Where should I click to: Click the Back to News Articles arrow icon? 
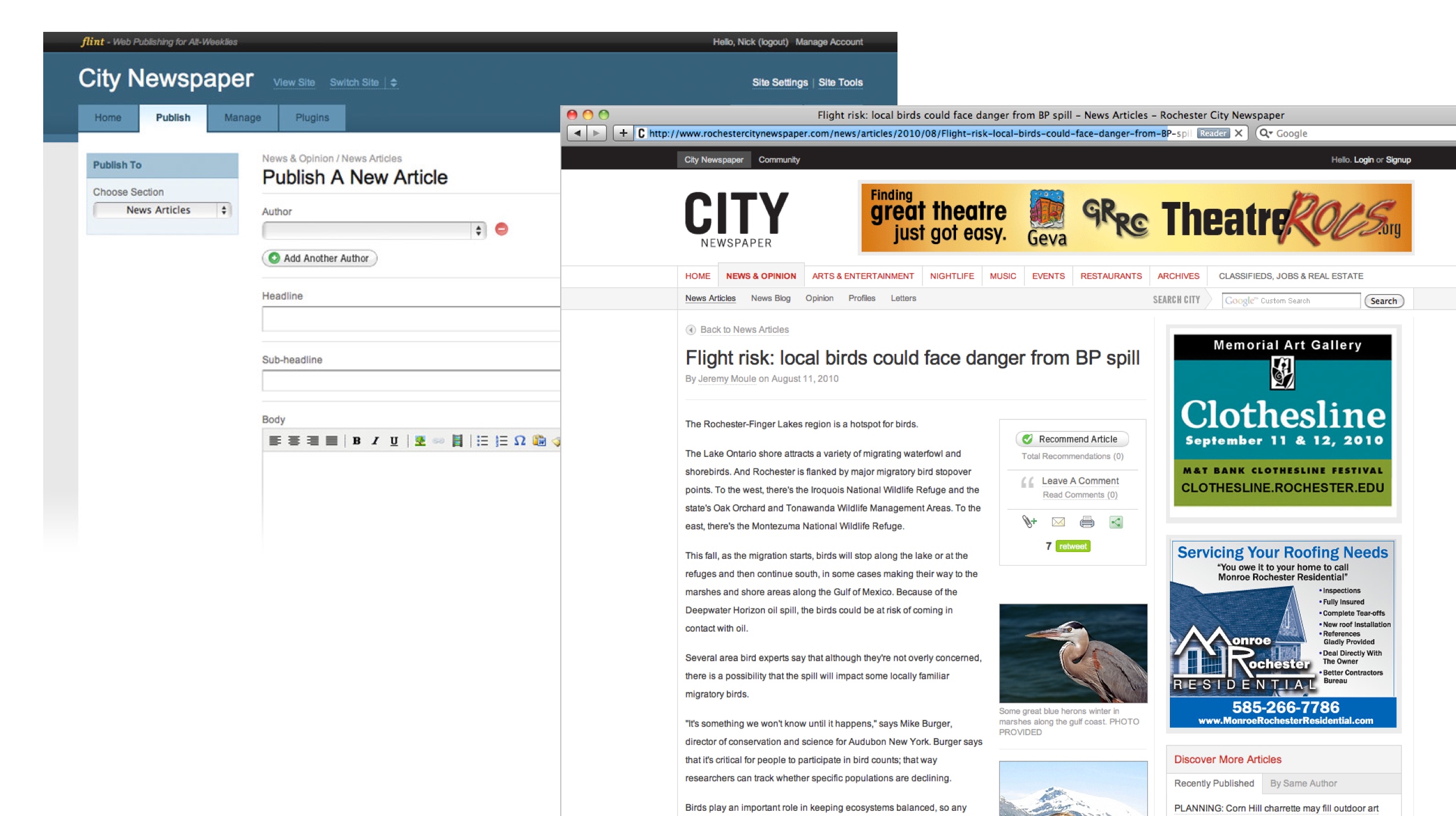coord(690,329)
